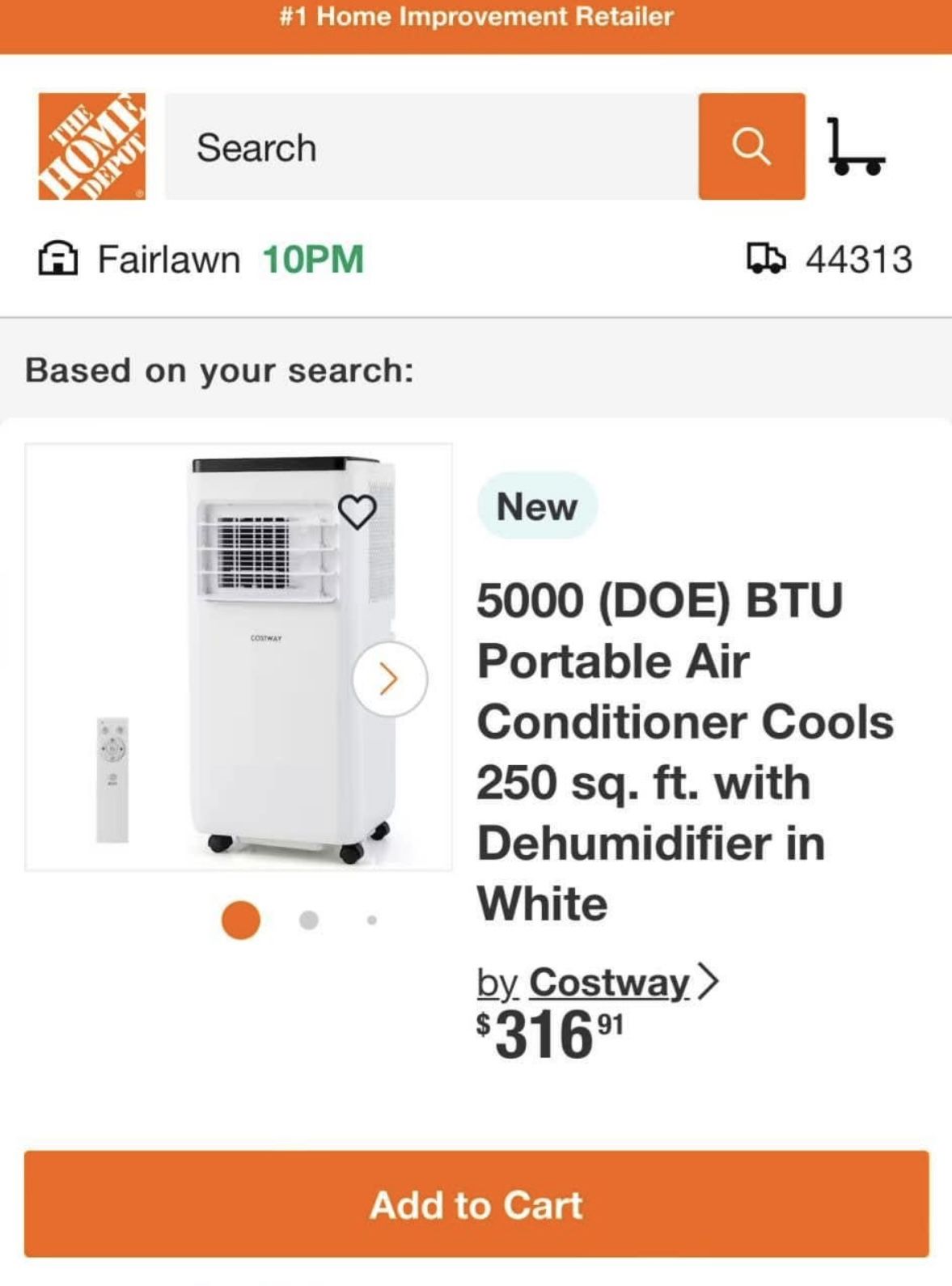Image resolution: width=952 pixels, height=1286 pixels.
Task: Open the shopping cart
Action: pos(855,146)
